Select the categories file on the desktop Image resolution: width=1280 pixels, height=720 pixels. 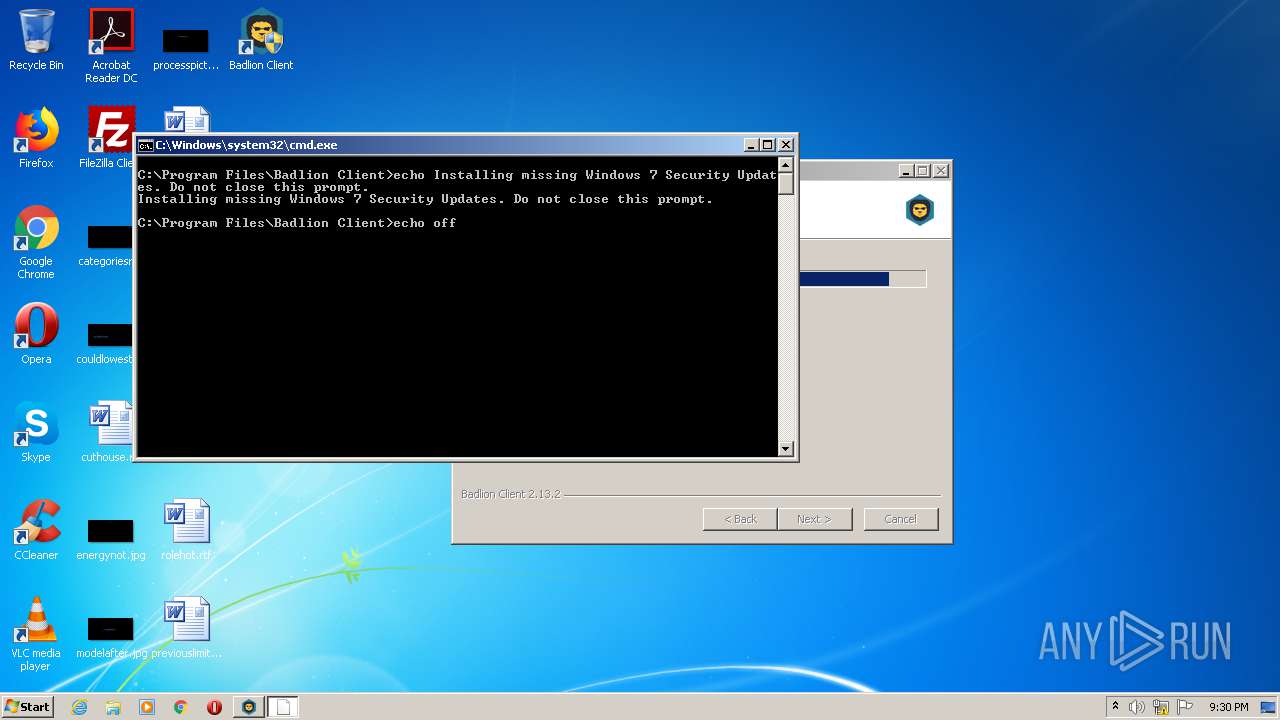tap(106, 244)
